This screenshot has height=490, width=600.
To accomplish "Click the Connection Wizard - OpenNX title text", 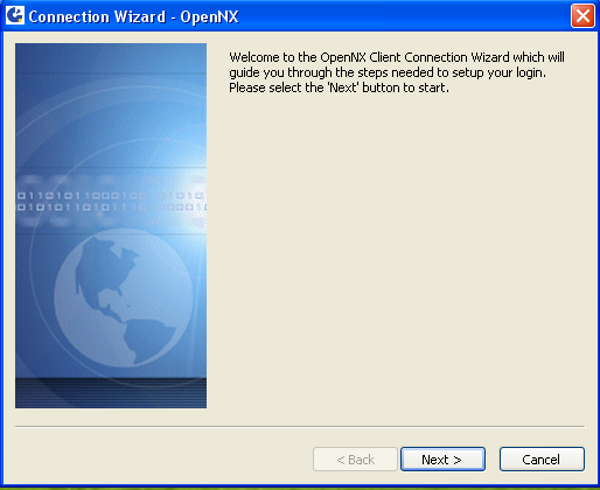I will tap(134, 17).
